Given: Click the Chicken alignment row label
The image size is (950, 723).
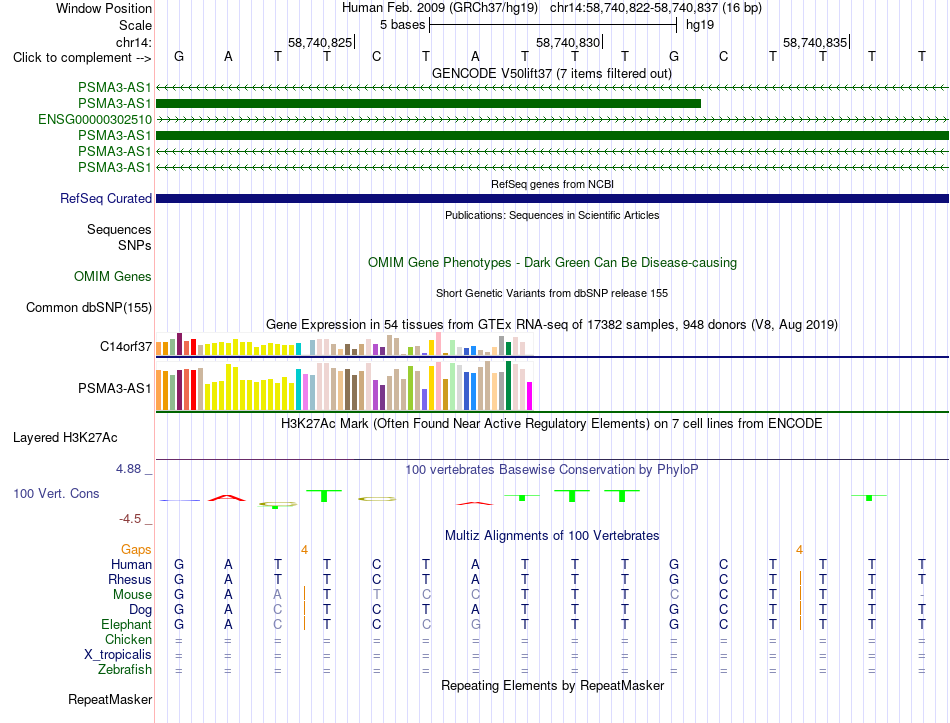Looking at the screenshot, I should [x=128, y=639].
